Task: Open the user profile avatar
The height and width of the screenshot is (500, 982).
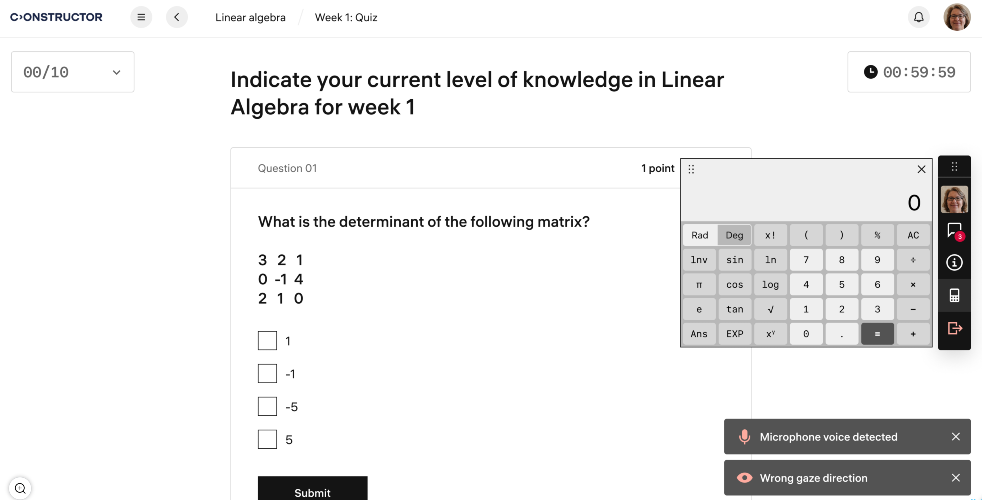Action: [957, 17]
